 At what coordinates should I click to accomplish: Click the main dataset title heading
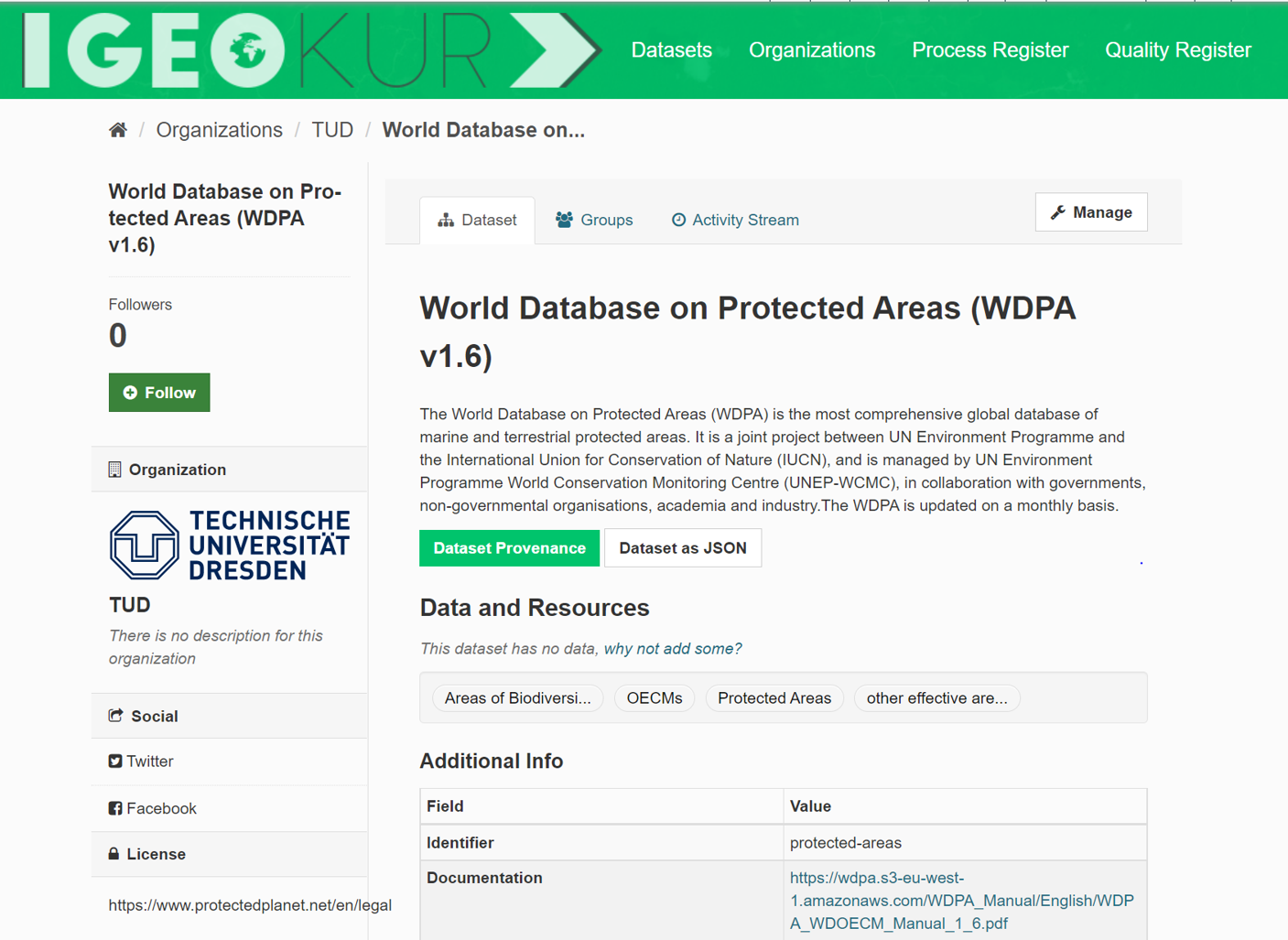[x=748, y=332]
